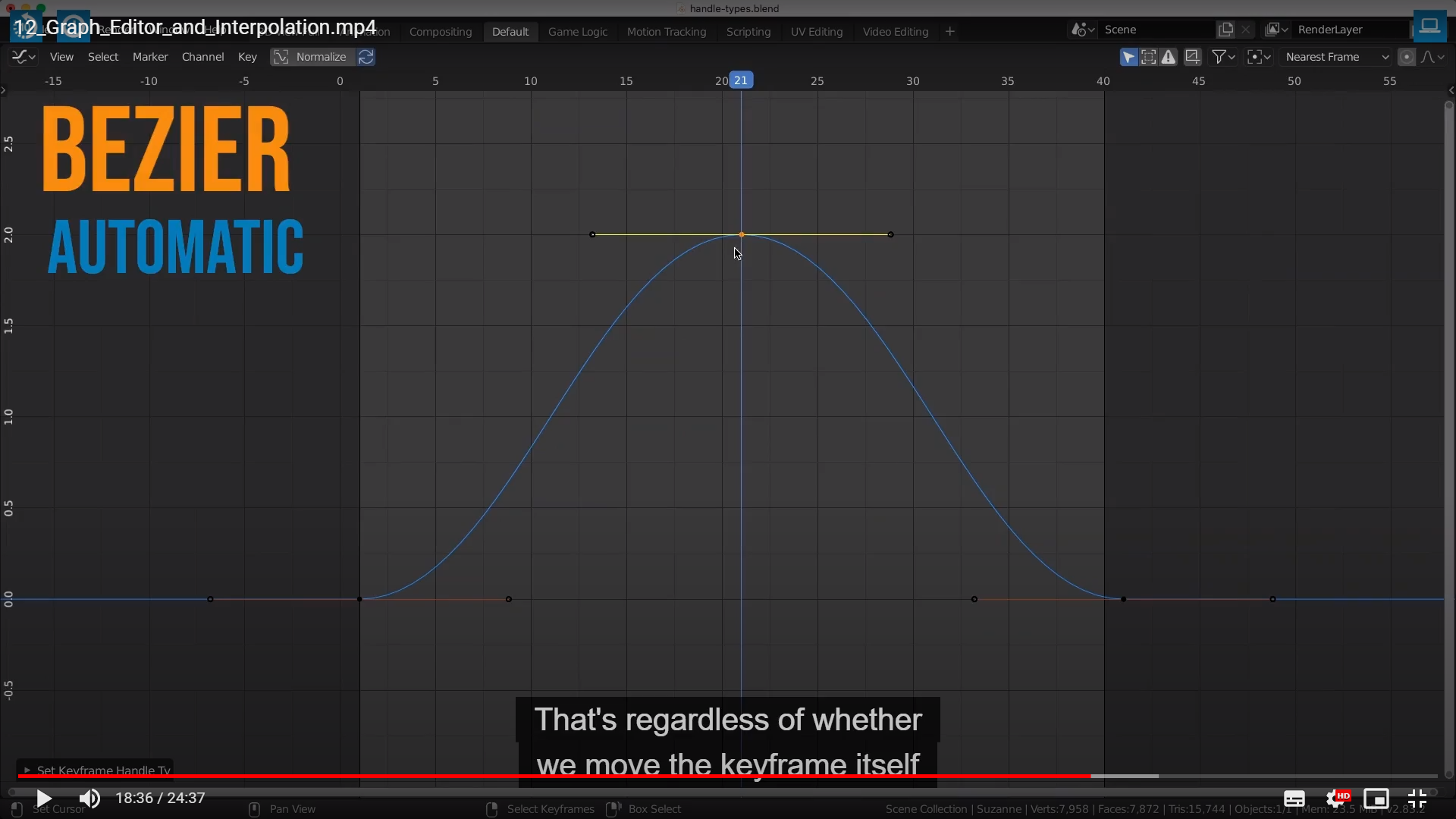This screenshot has height=819, width=1456.
Task: Toggle Only Selected Keyframes Handles icon
Action: [x=1149, y=57]
